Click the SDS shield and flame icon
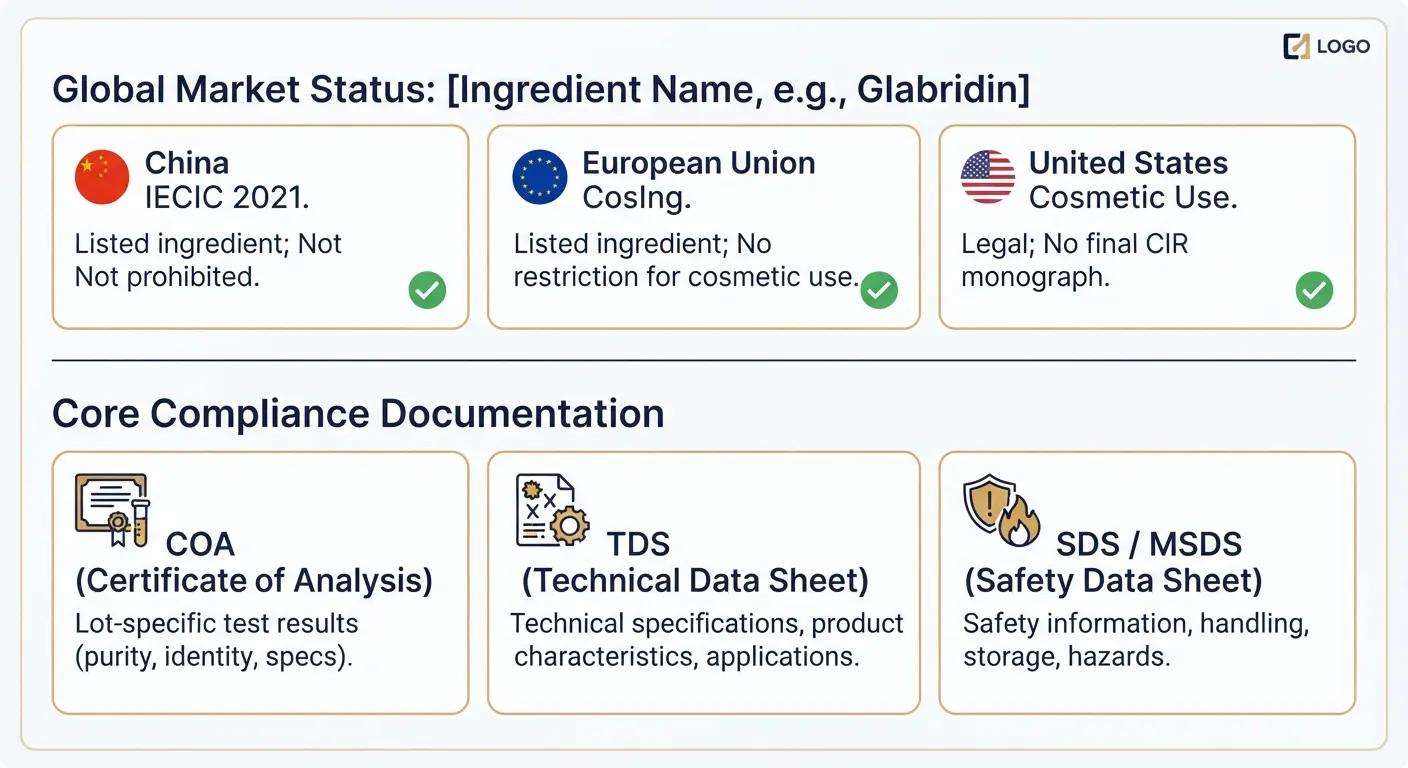This screenshot has width=1408, height=768. pyautogui.click(x=1001, y=510)
